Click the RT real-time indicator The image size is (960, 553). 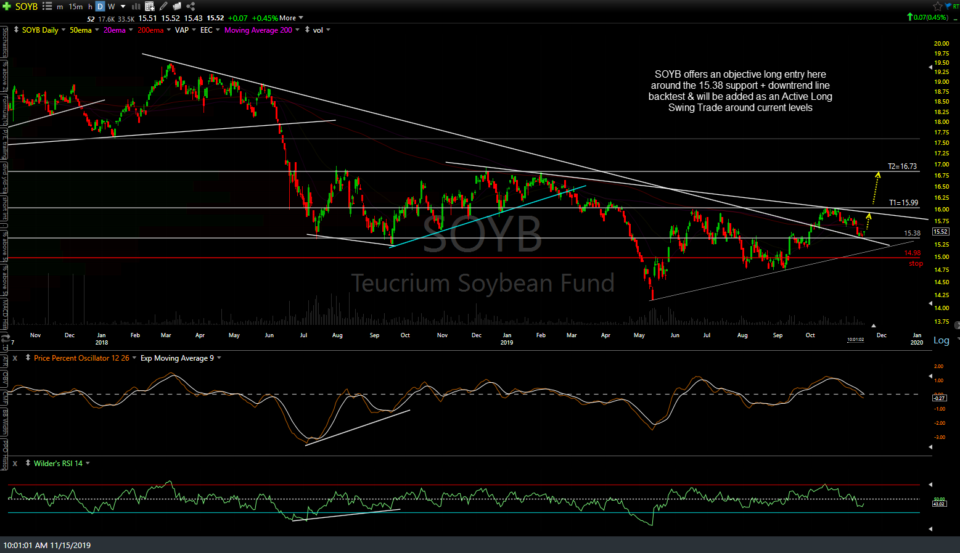pyautogui.click(x=956, y=6)
